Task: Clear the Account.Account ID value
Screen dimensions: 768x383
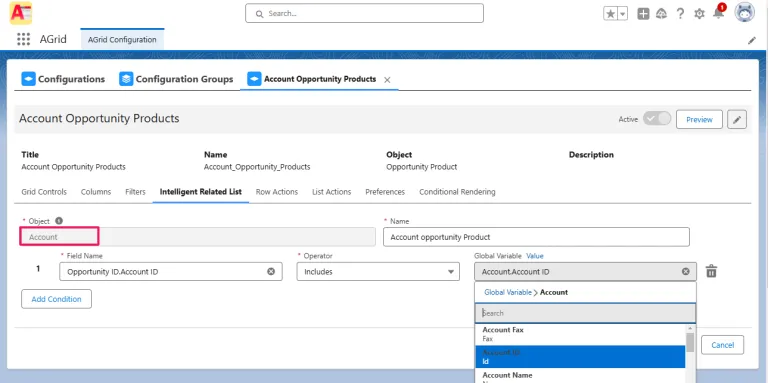Action: click(x=686, y=271)
